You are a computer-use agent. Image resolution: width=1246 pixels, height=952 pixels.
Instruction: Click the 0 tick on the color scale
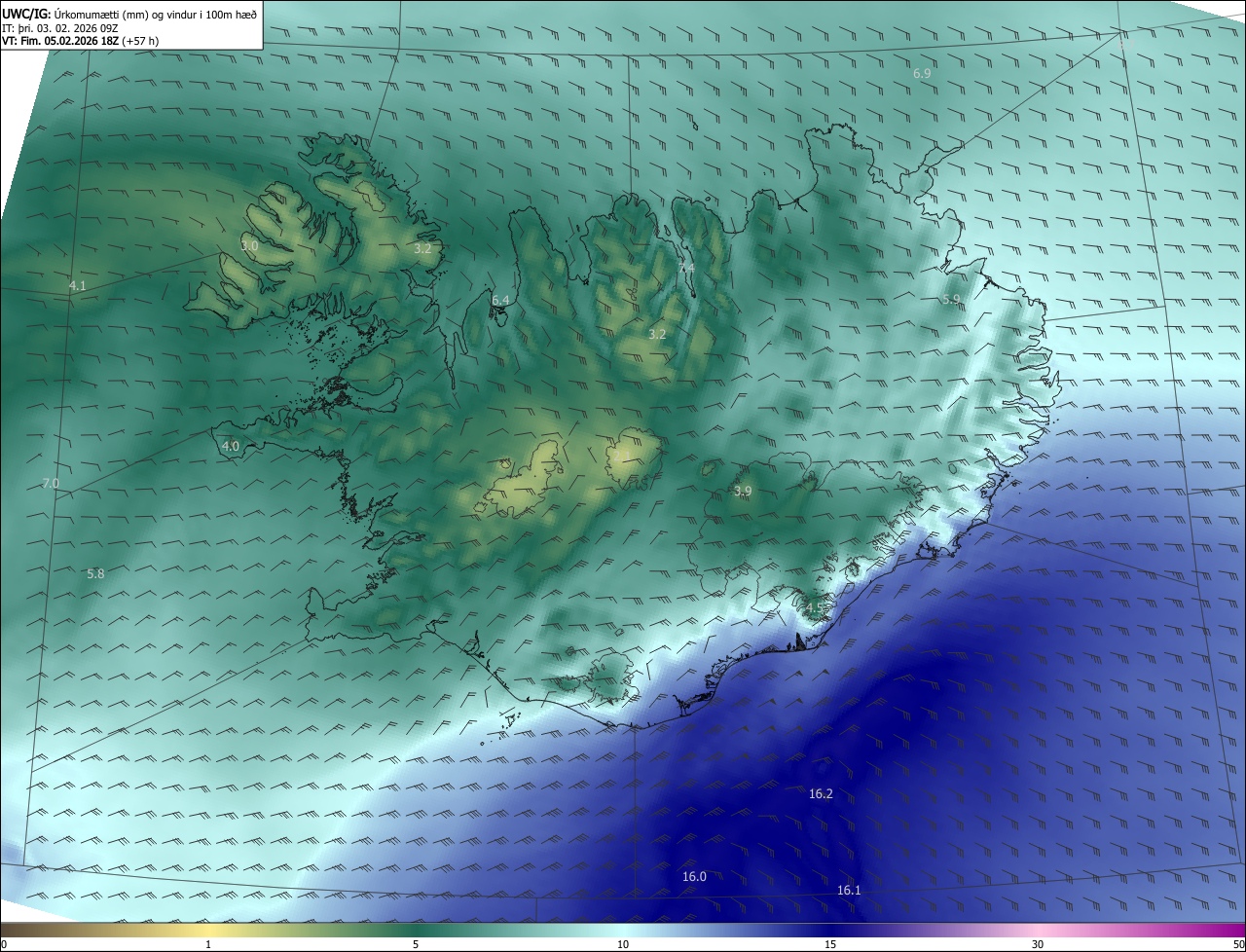4,944
